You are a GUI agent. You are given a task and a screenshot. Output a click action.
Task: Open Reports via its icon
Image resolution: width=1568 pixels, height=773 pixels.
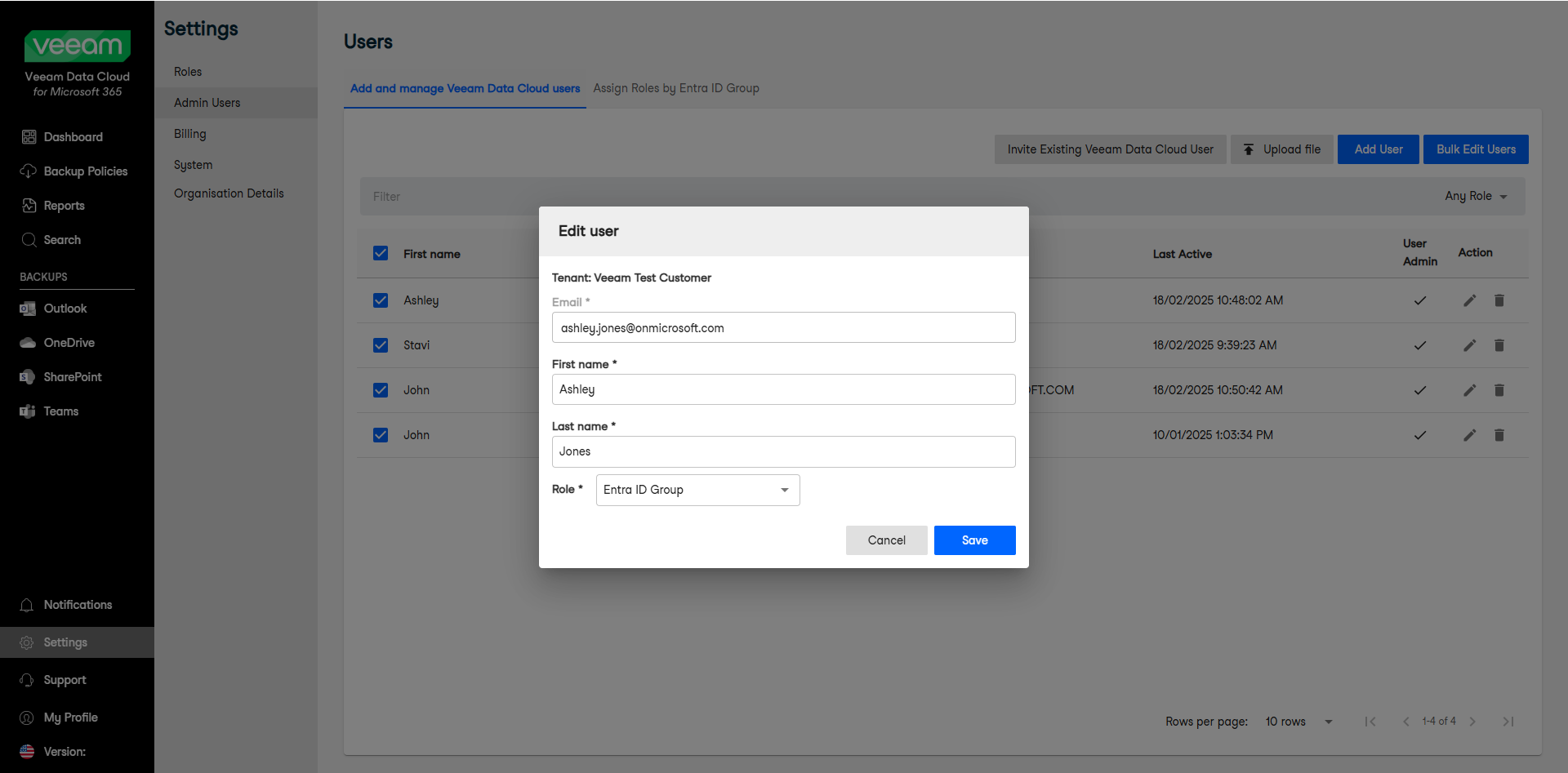tap(29, 206)
